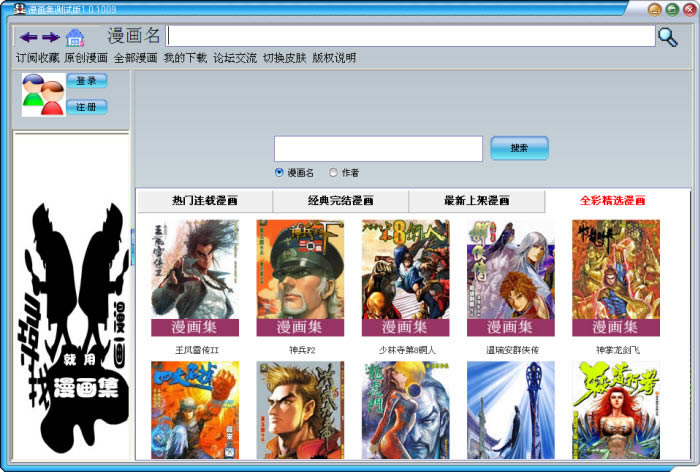Screen dimensions: 700x472
Task: Minimize the window with orange button
Action: 655,9
